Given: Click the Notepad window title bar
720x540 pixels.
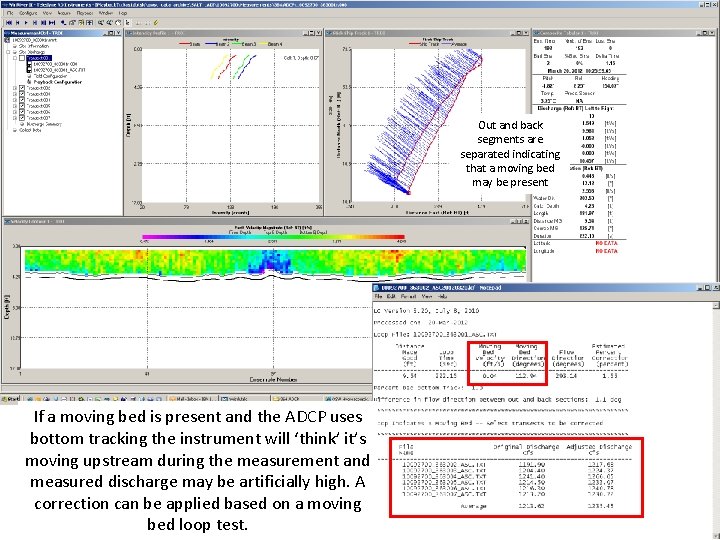Looking at the screenshot, I should [546, 287].
